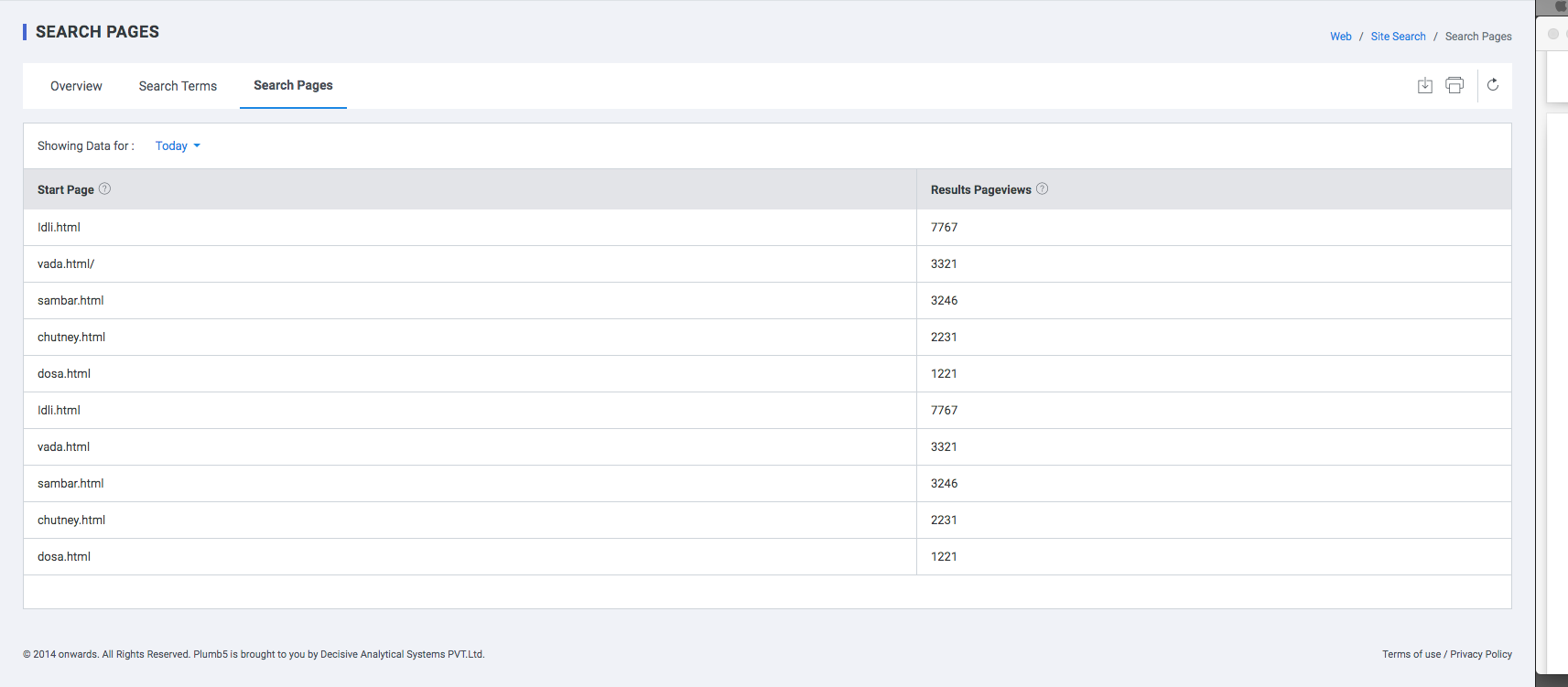The height and width of the screenshot is (687, 1568).
Task: Click the Search Pages breadcrumb text
Action: coord(1478,37)
